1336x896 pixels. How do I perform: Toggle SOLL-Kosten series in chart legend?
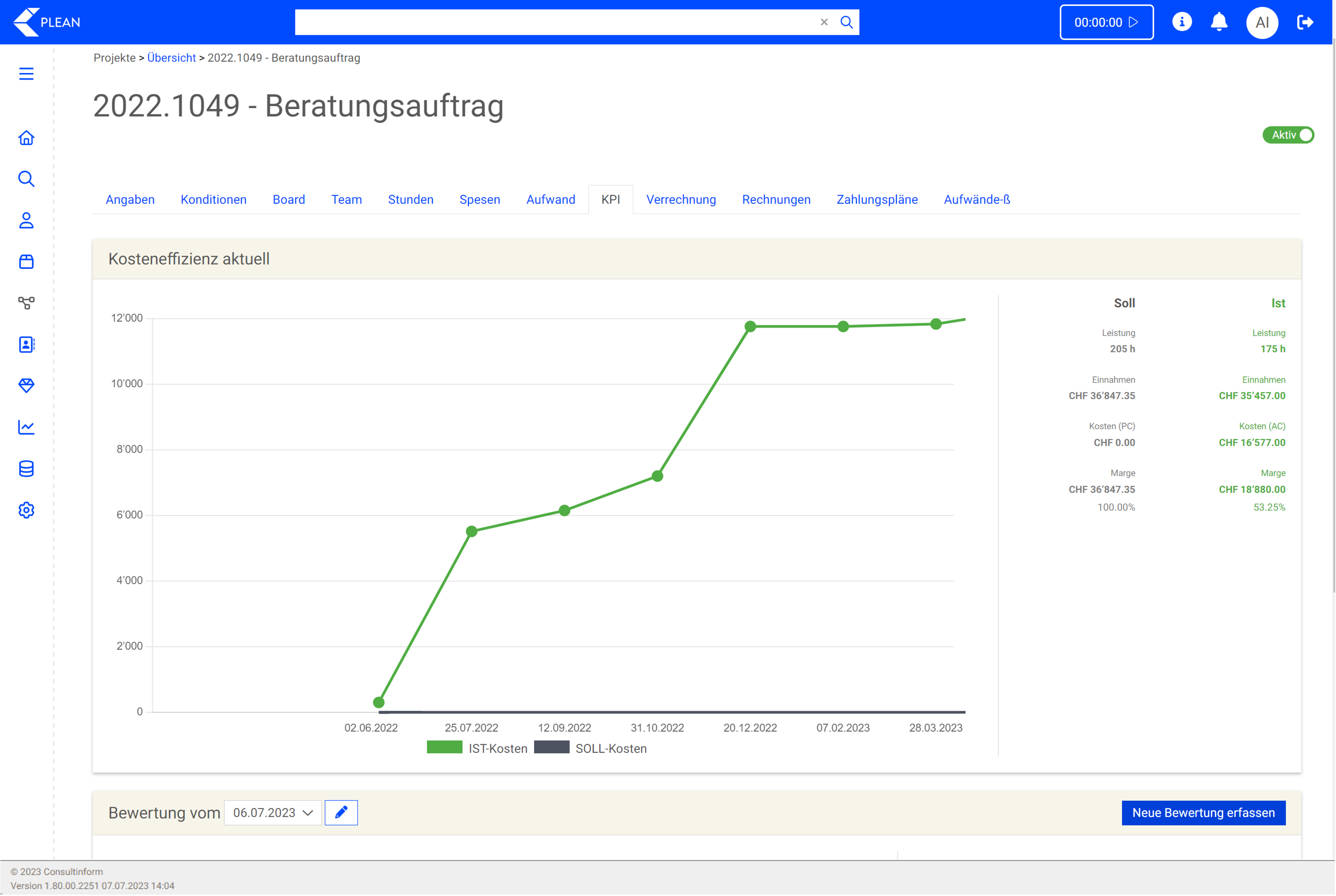tap(591, 748)
